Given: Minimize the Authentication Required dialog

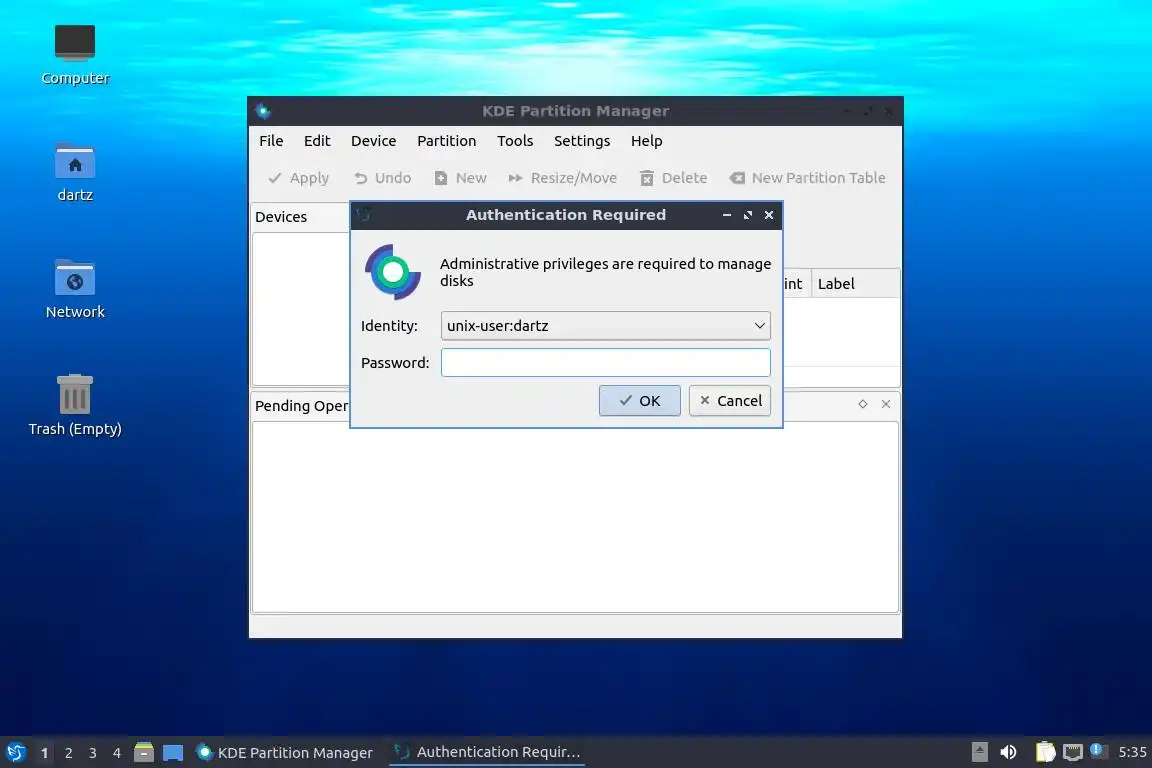Looking at the screenshot, I should (727, 215).
